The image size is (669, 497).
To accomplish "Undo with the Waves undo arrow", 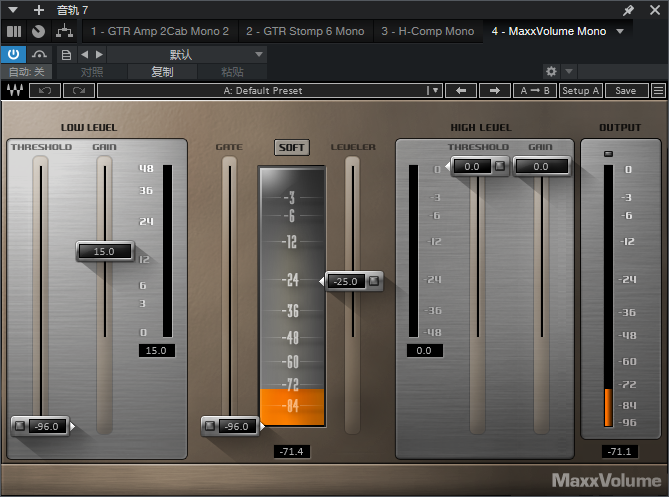I will [45, 90].
